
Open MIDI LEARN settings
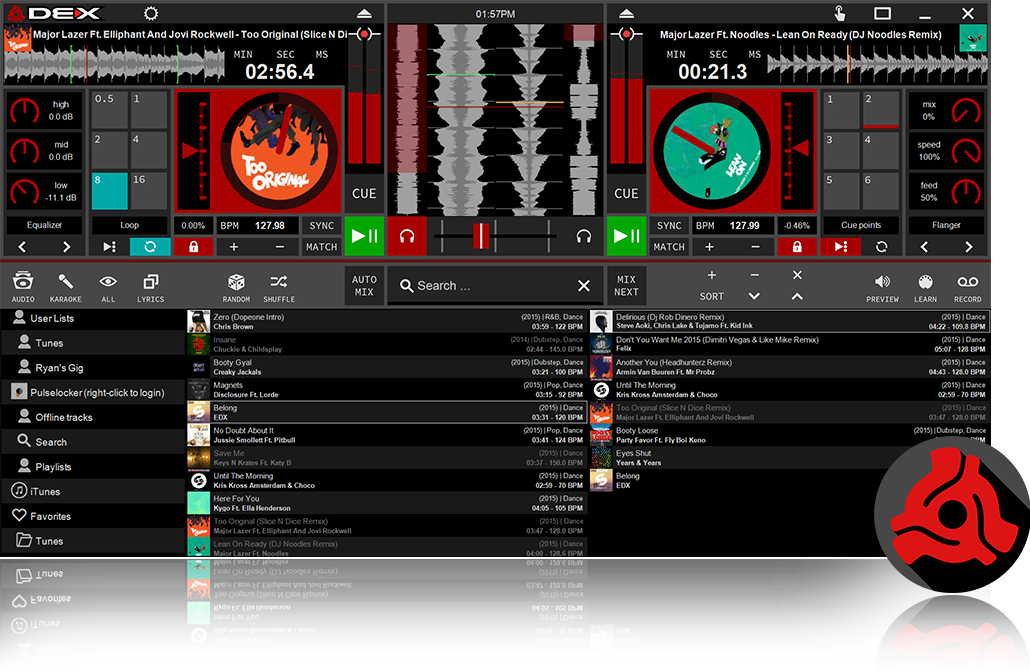[x=925, y=285]
